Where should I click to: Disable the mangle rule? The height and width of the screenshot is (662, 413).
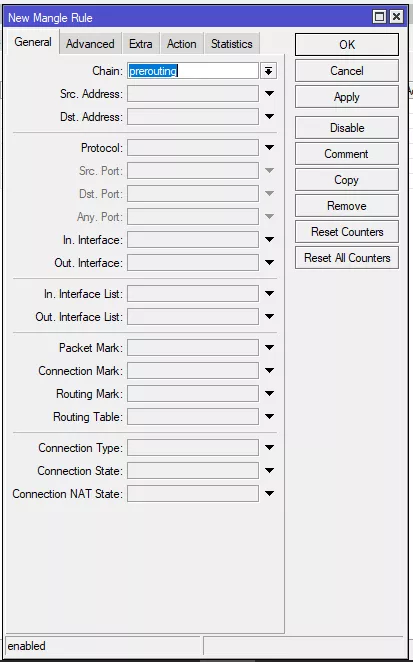pyautogui.click(x=347, y=128)
